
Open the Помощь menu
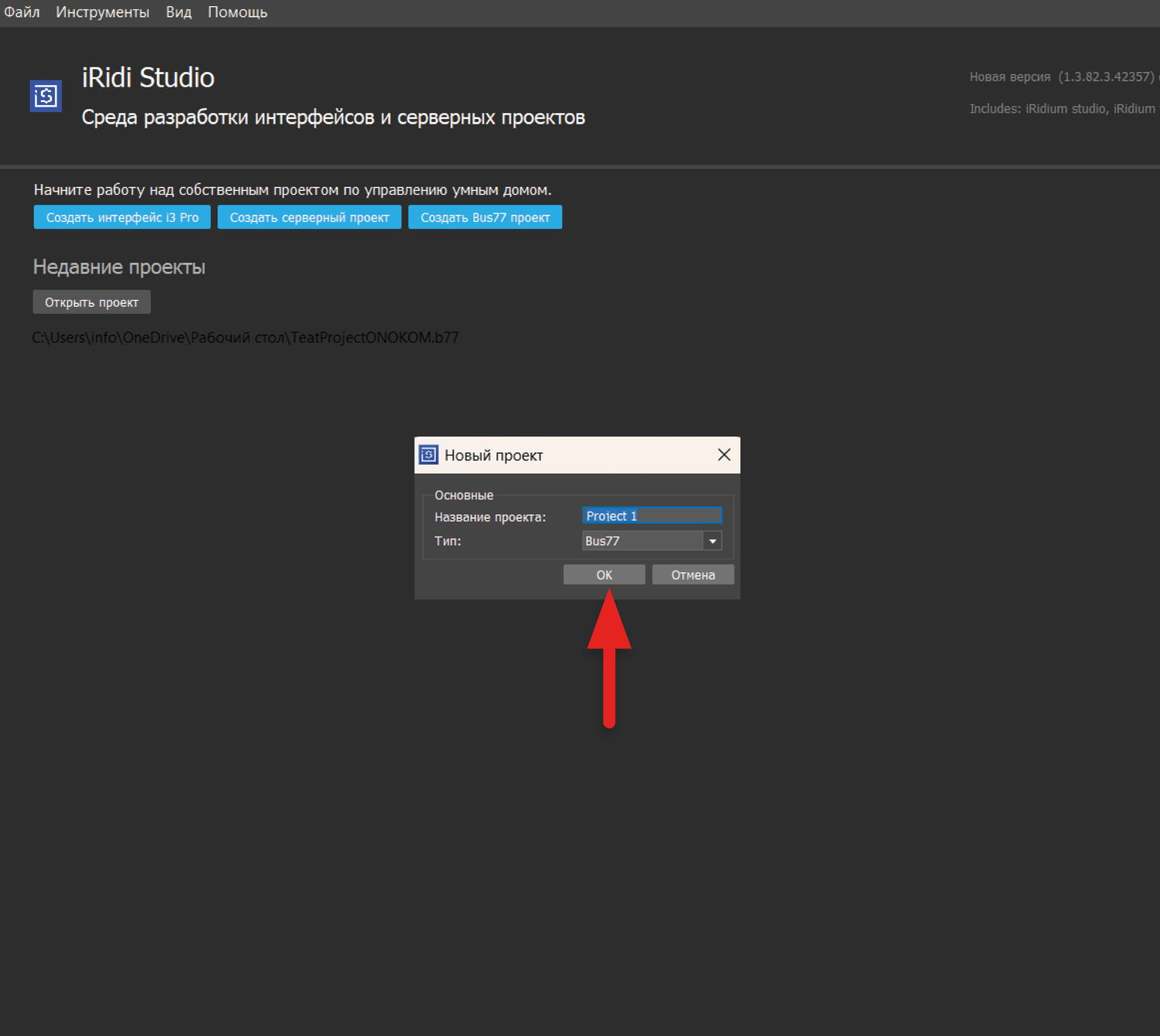tap(237, 12)
